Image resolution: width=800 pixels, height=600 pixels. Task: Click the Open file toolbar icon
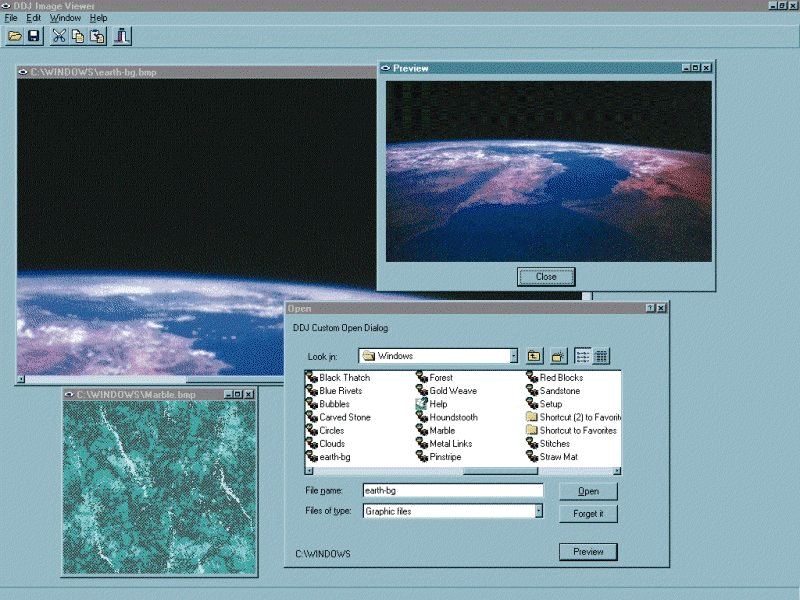click(15, 36)
